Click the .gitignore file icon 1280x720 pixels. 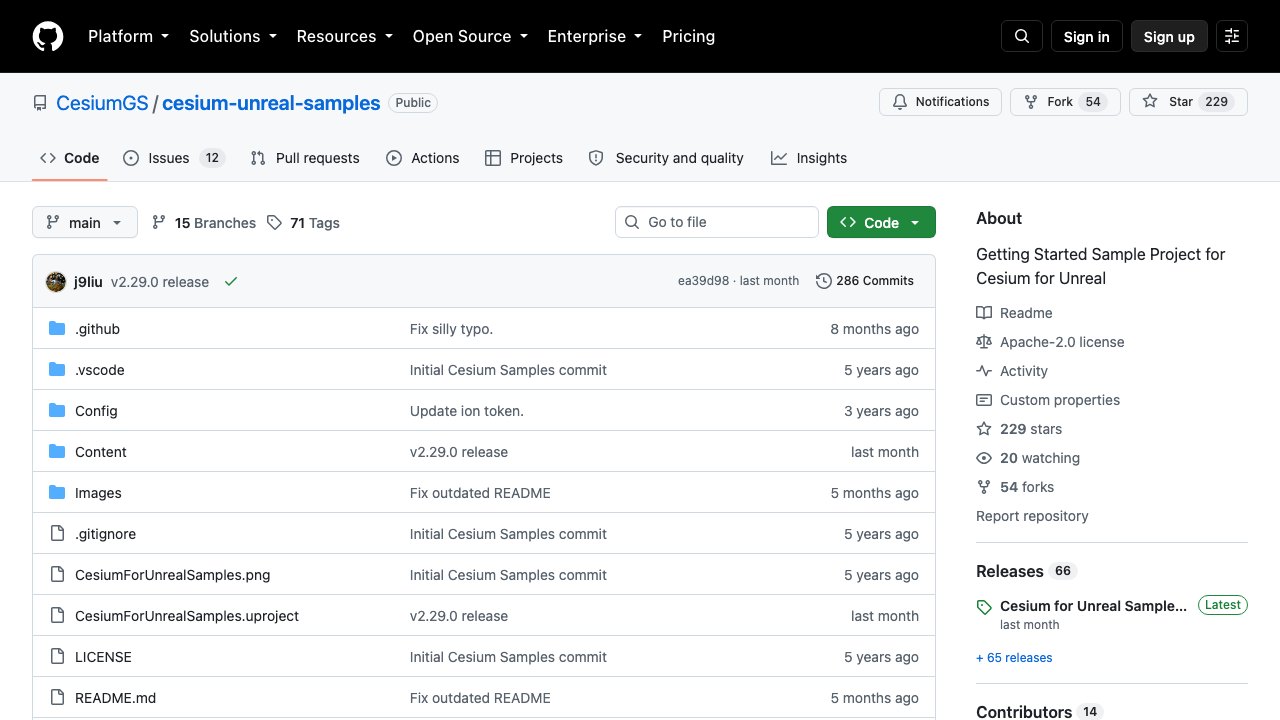coord(57,534)
